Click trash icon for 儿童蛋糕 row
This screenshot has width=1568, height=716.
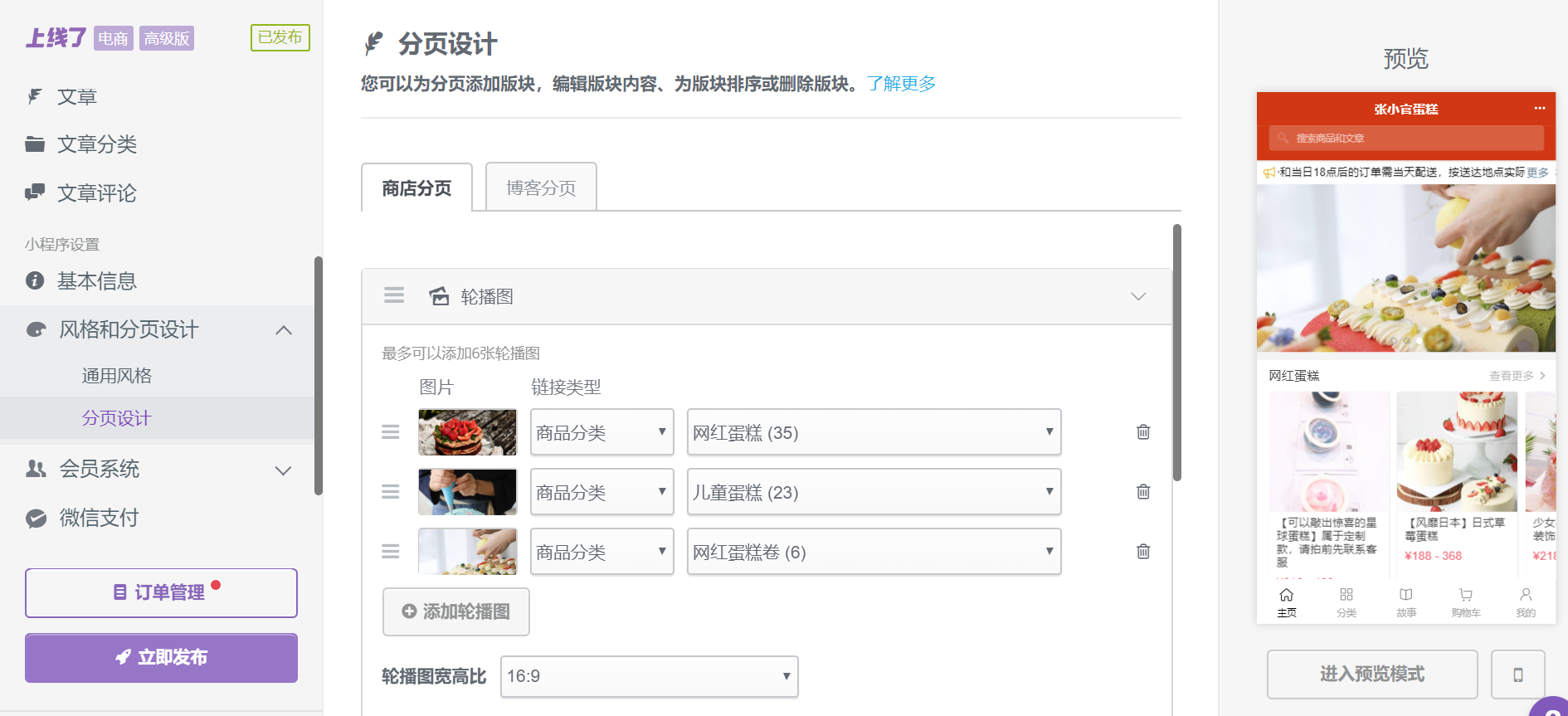click(x=1143, y=492)
